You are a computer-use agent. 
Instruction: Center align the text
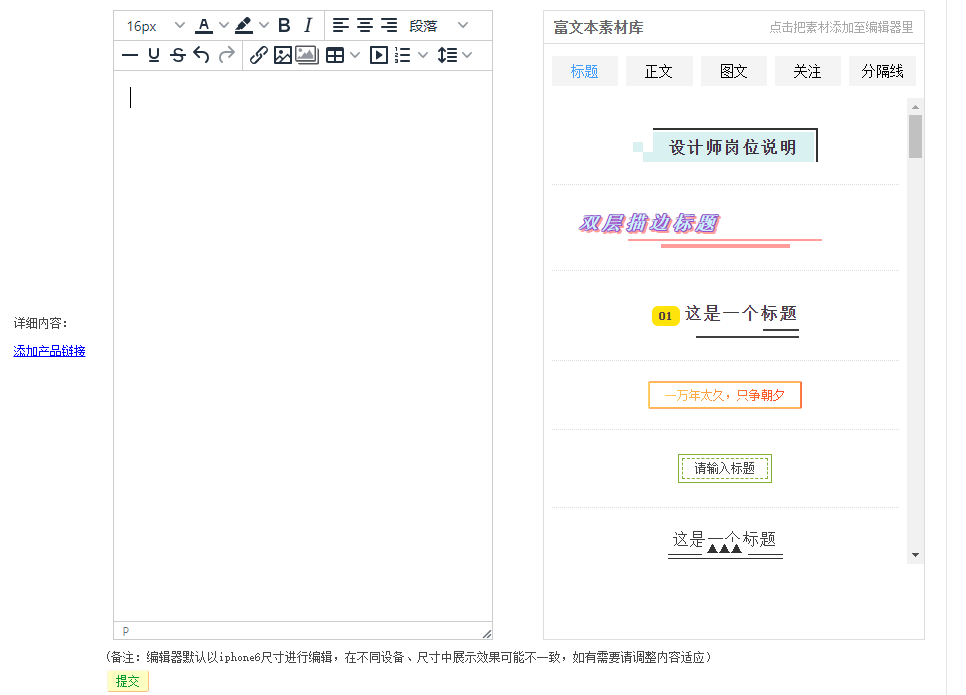tap(365, 25)
